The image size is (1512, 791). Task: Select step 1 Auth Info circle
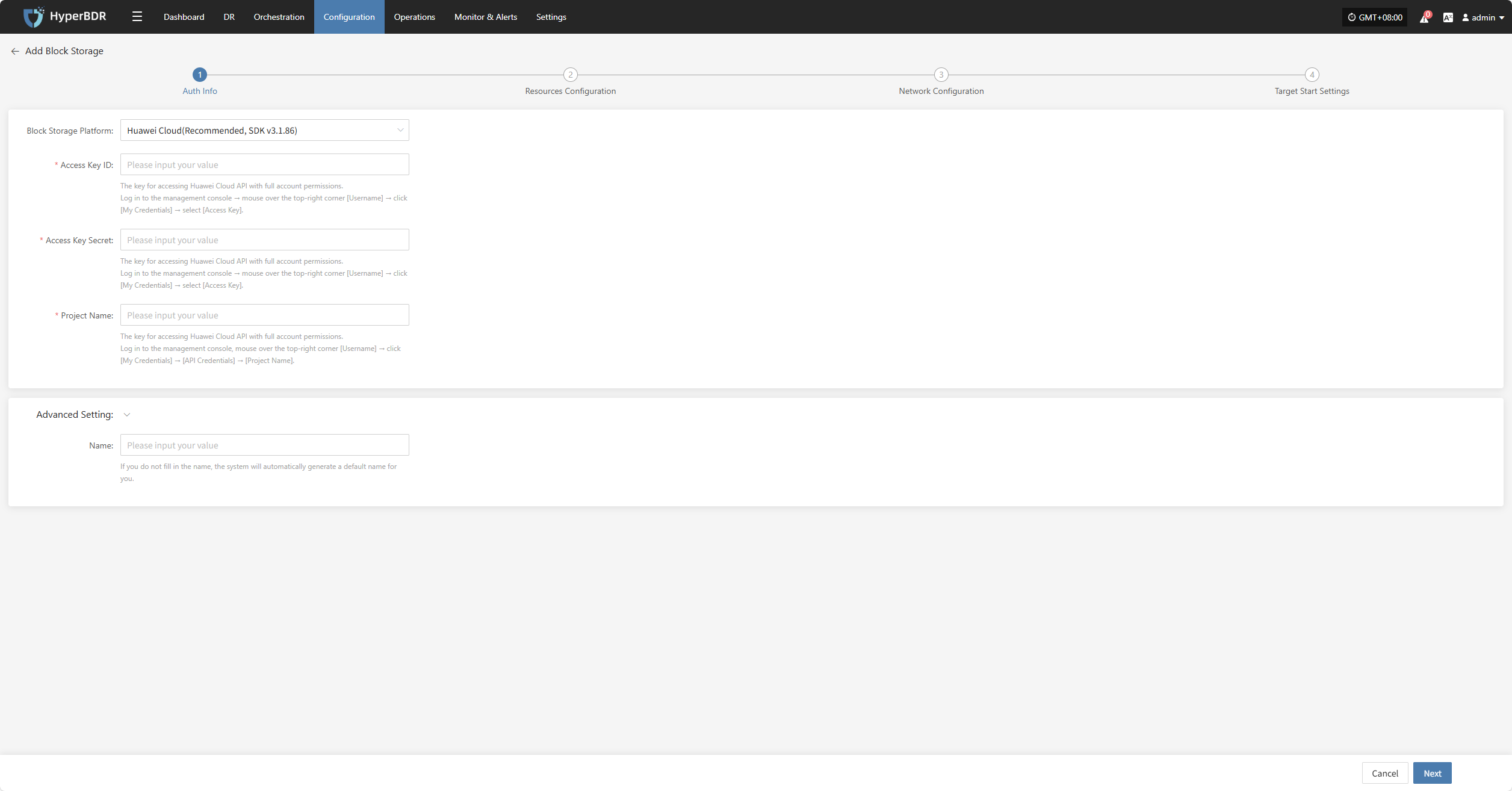click(x=200, y=75)
